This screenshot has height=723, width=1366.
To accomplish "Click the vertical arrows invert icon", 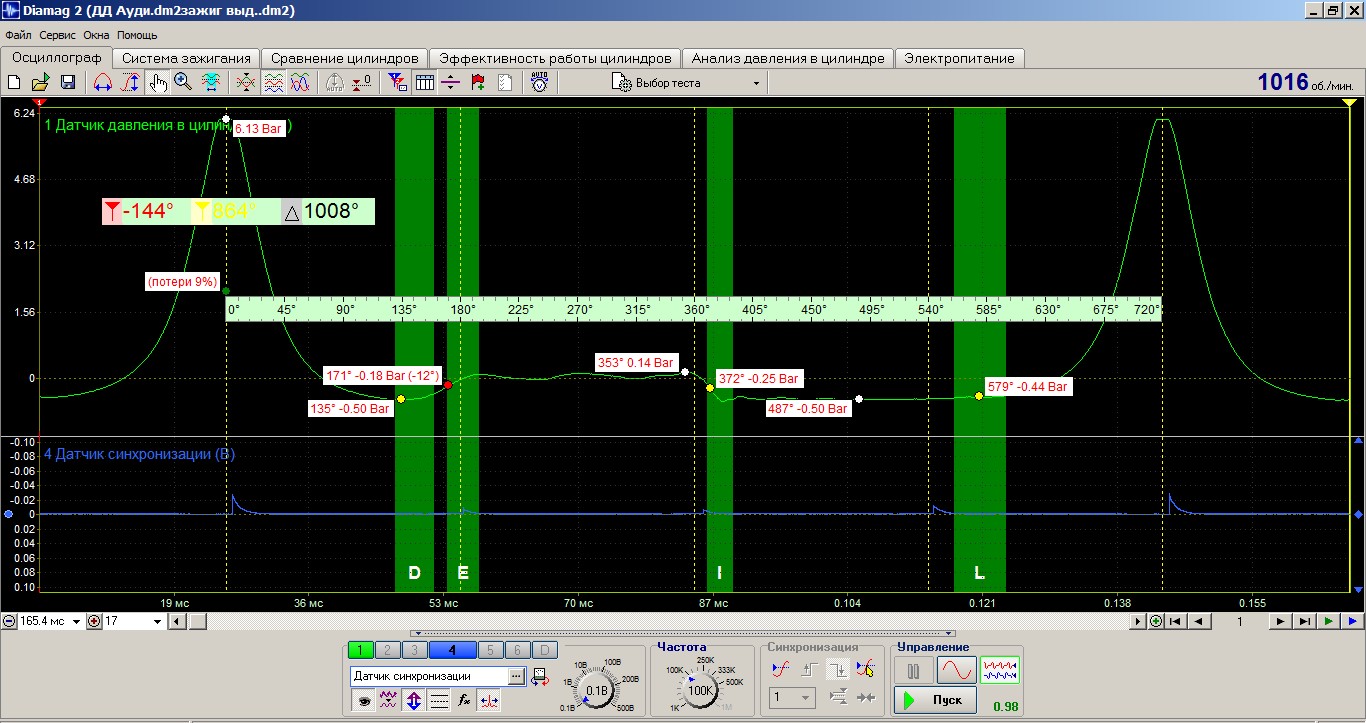I will (x=414, y=700).
